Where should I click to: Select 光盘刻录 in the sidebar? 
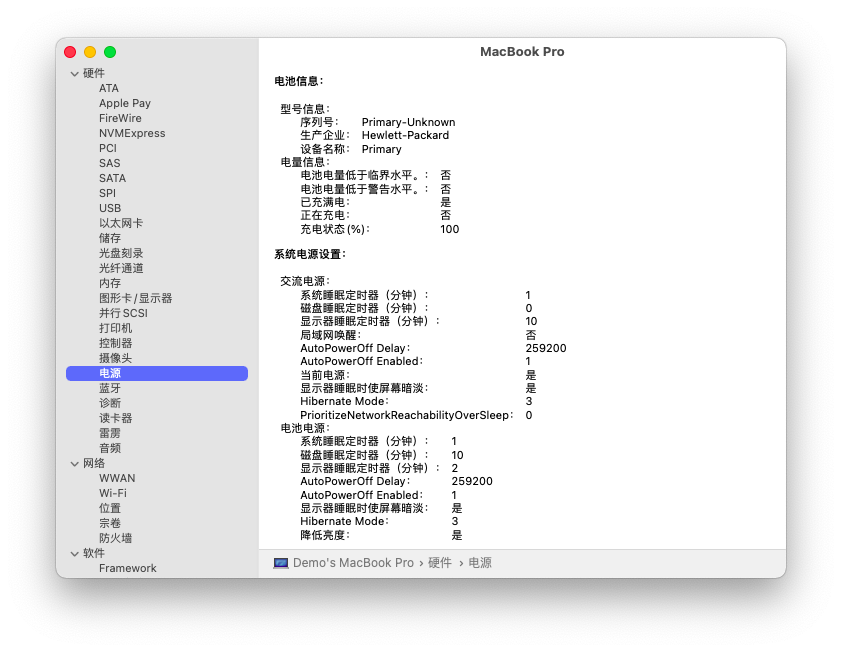click(x=121, y=253)
